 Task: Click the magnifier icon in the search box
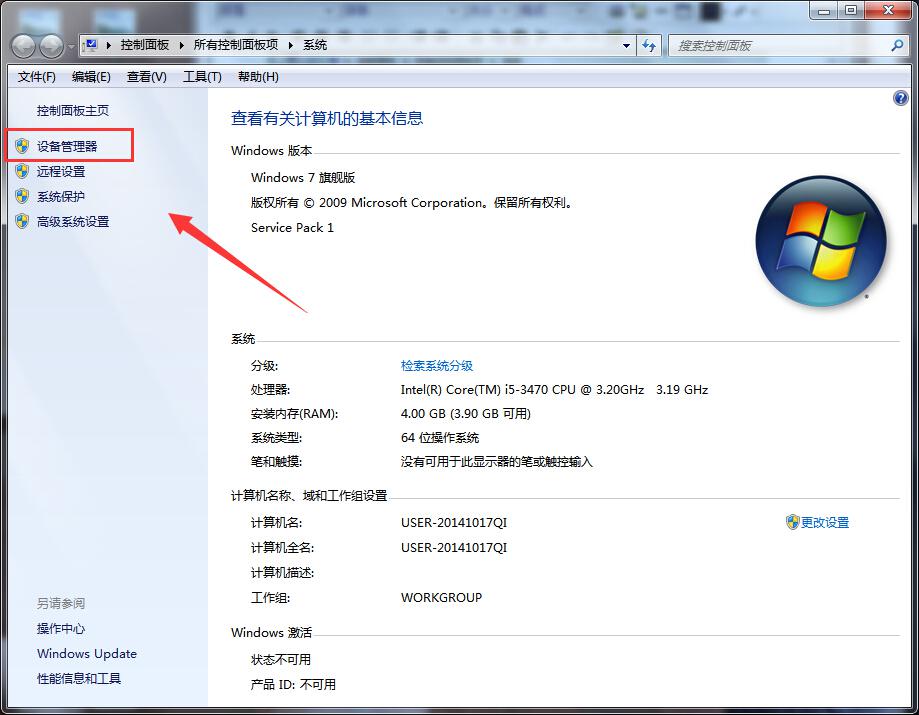coord(896,46)
